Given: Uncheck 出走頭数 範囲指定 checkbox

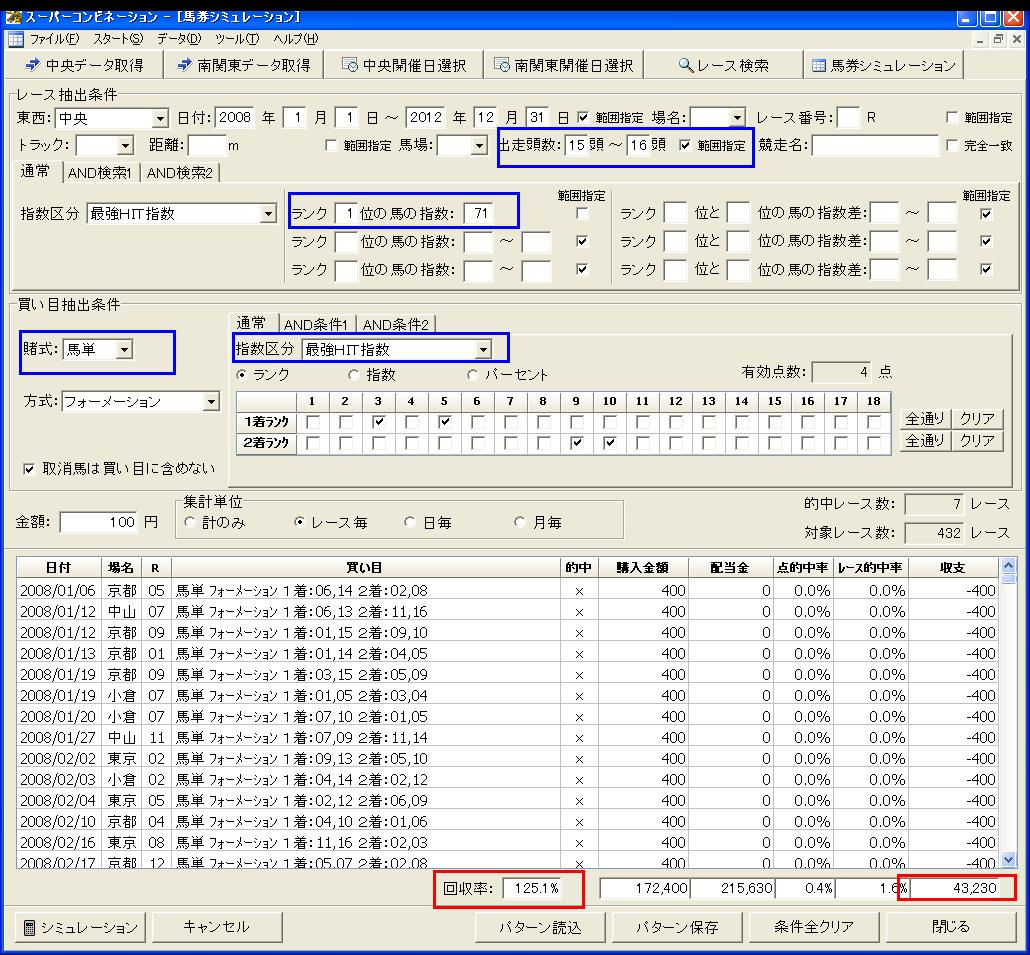Looking at the screenshot, I should (685, 145).
